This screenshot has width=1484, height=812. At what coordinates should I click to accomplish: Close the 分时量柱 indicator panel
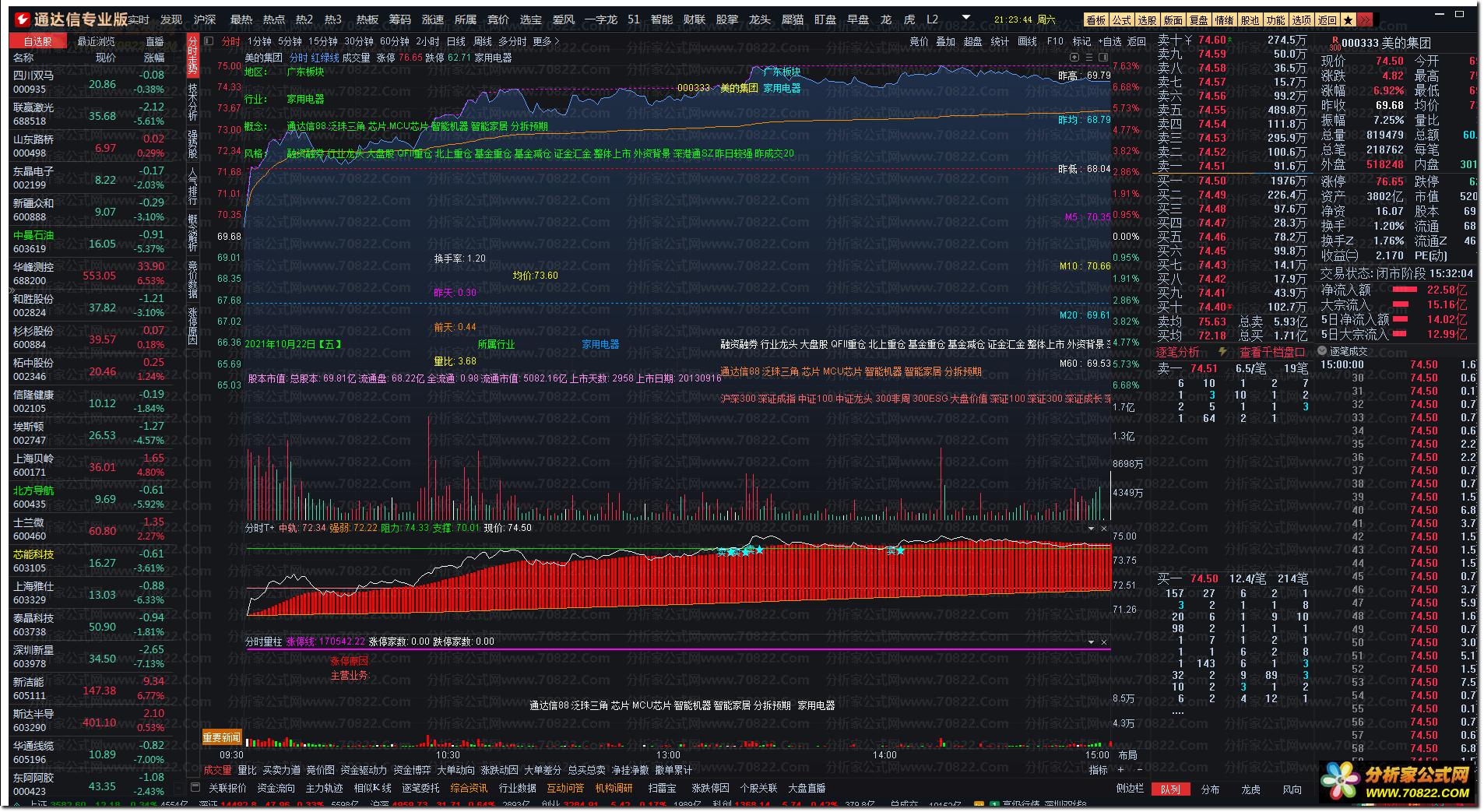click(1104, 642)
